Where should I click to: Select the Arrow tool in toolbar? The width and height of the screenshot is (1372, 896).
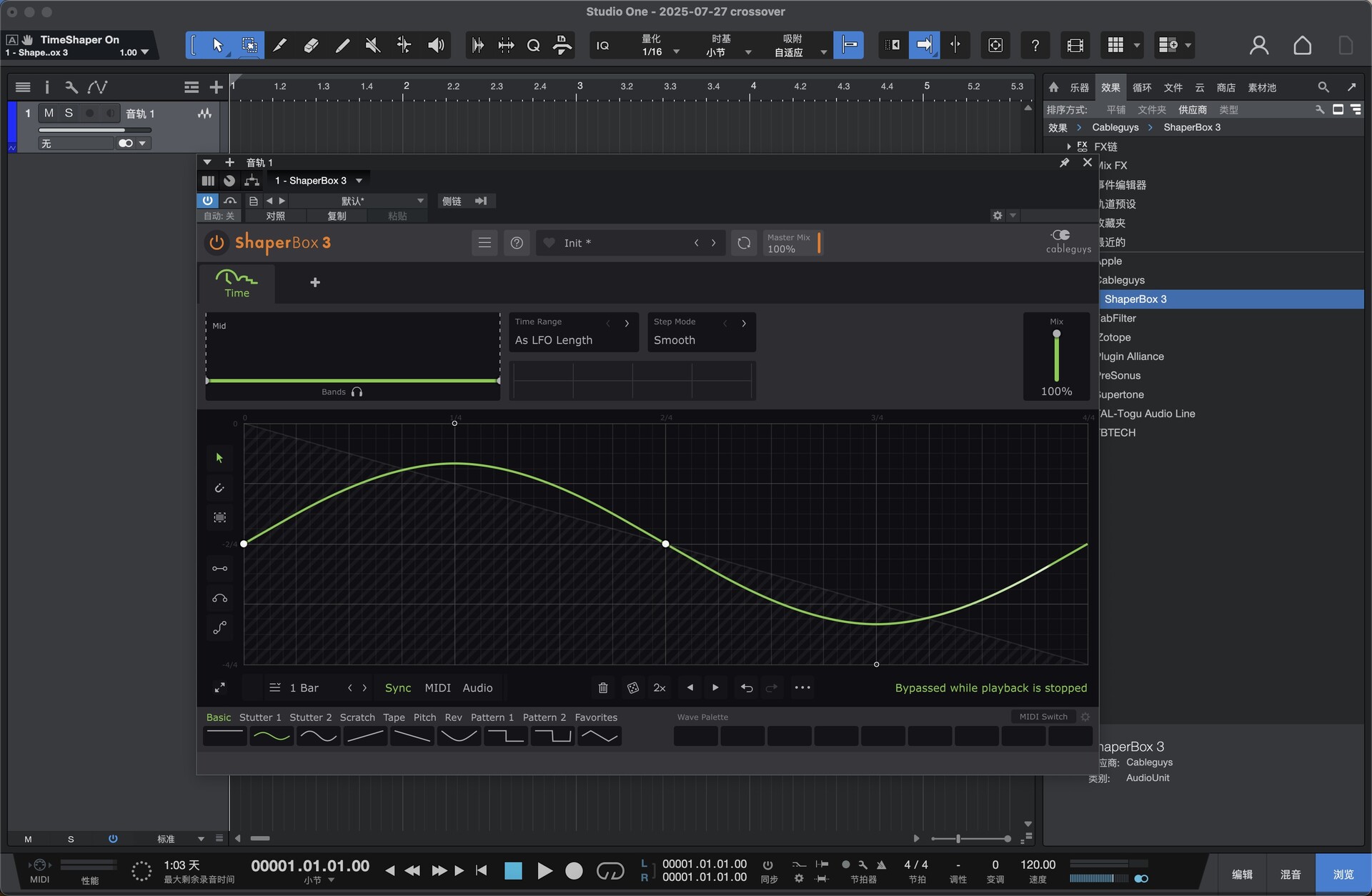[x=217, y=45]
